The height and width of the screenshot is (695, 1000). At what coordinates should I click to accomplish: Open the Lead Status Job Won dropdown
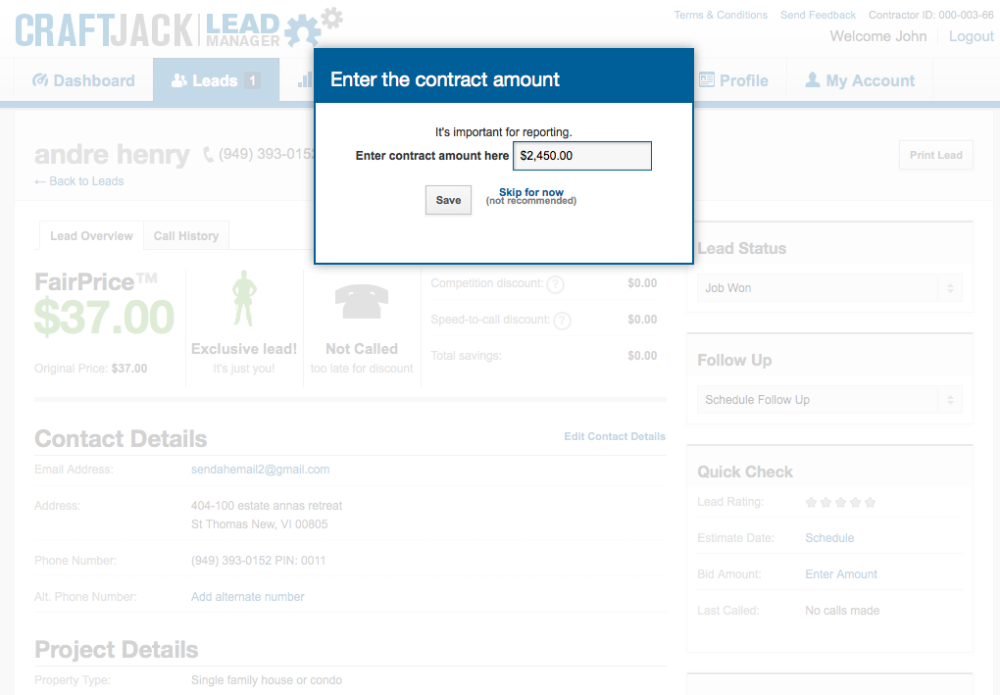coord(829,288)
